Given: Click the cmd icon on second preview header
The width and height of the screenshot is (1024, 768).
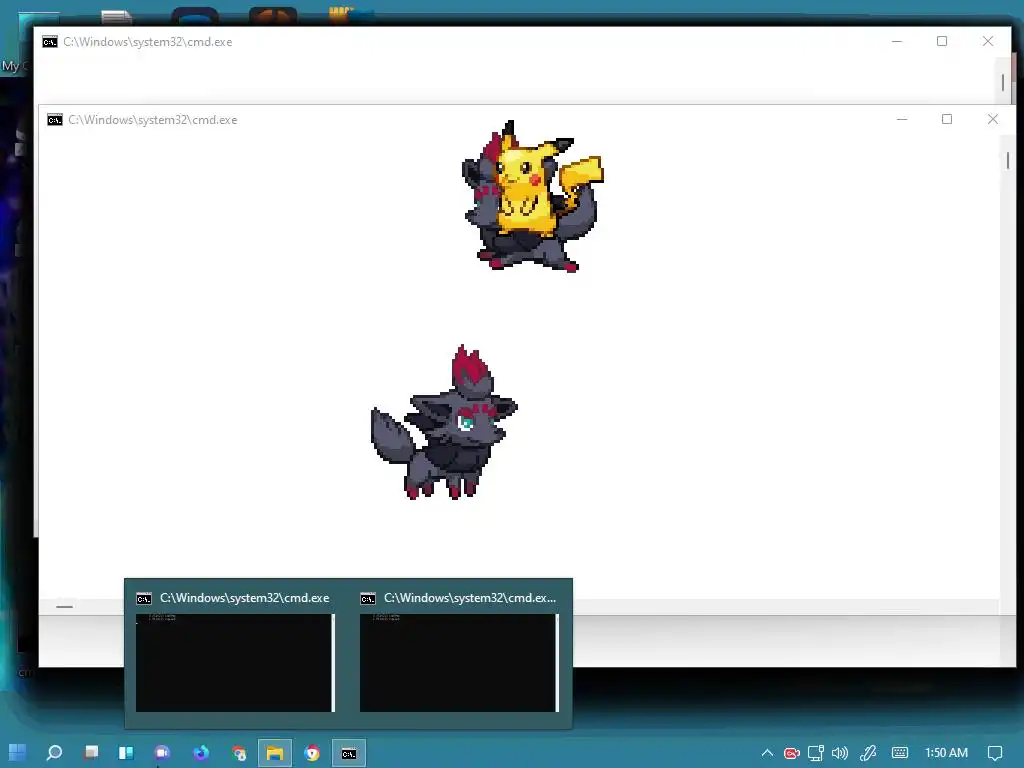Looking at the screenshot, I should point(368,599).
